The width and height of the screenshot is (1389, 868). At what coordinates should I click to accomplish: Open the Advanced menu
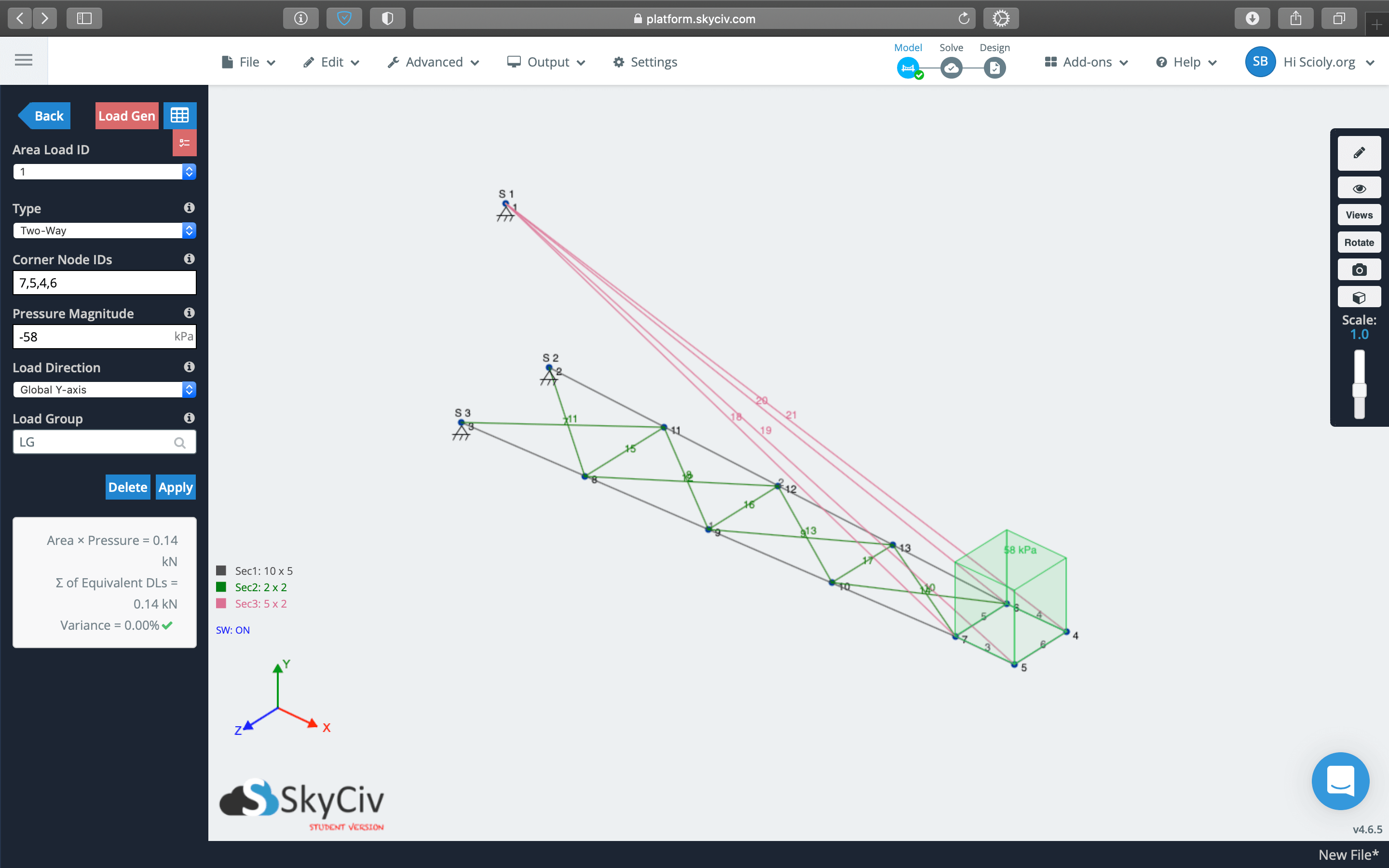click(x=434, y=62)
